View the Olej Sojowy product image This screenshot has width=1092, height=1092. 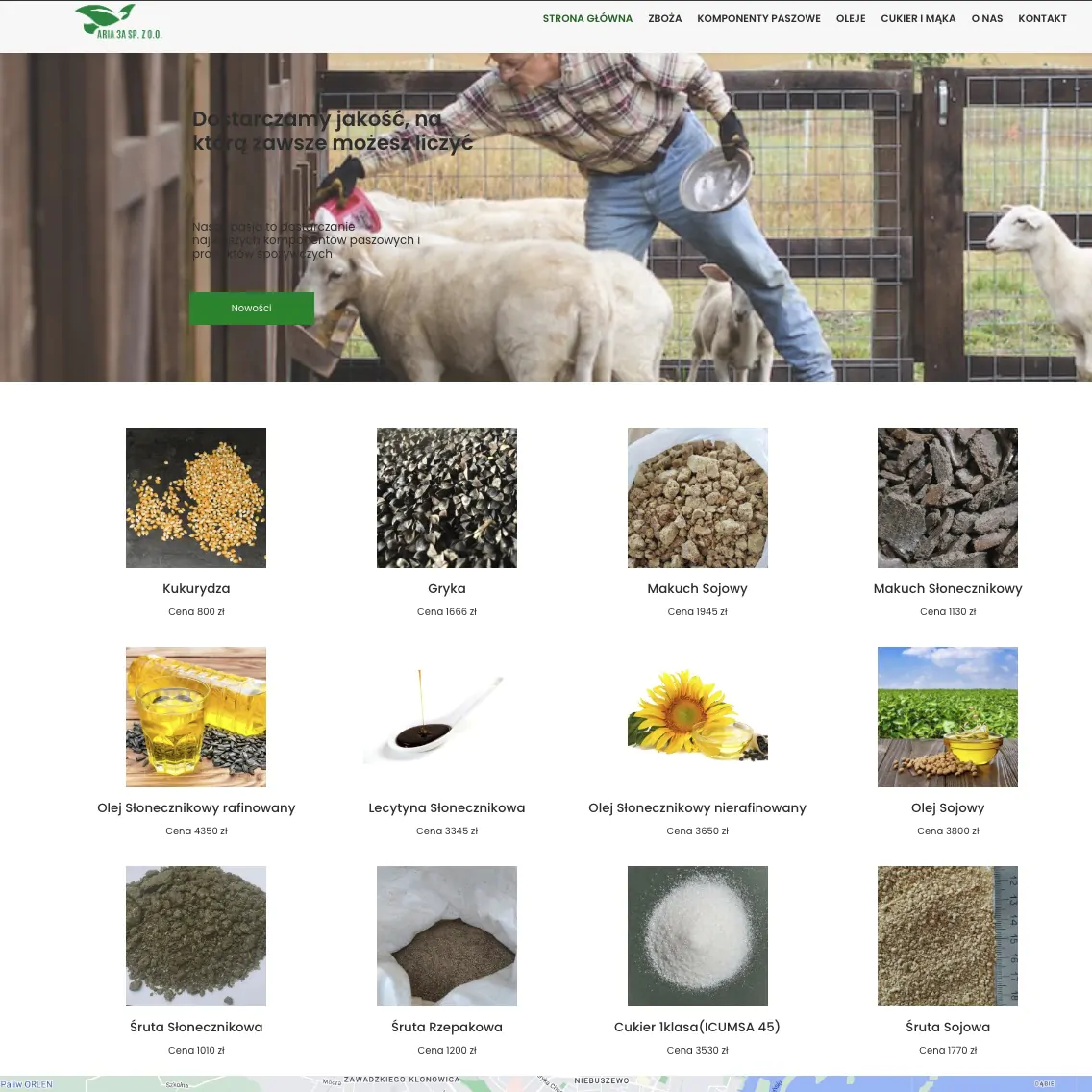pos(947,717)
